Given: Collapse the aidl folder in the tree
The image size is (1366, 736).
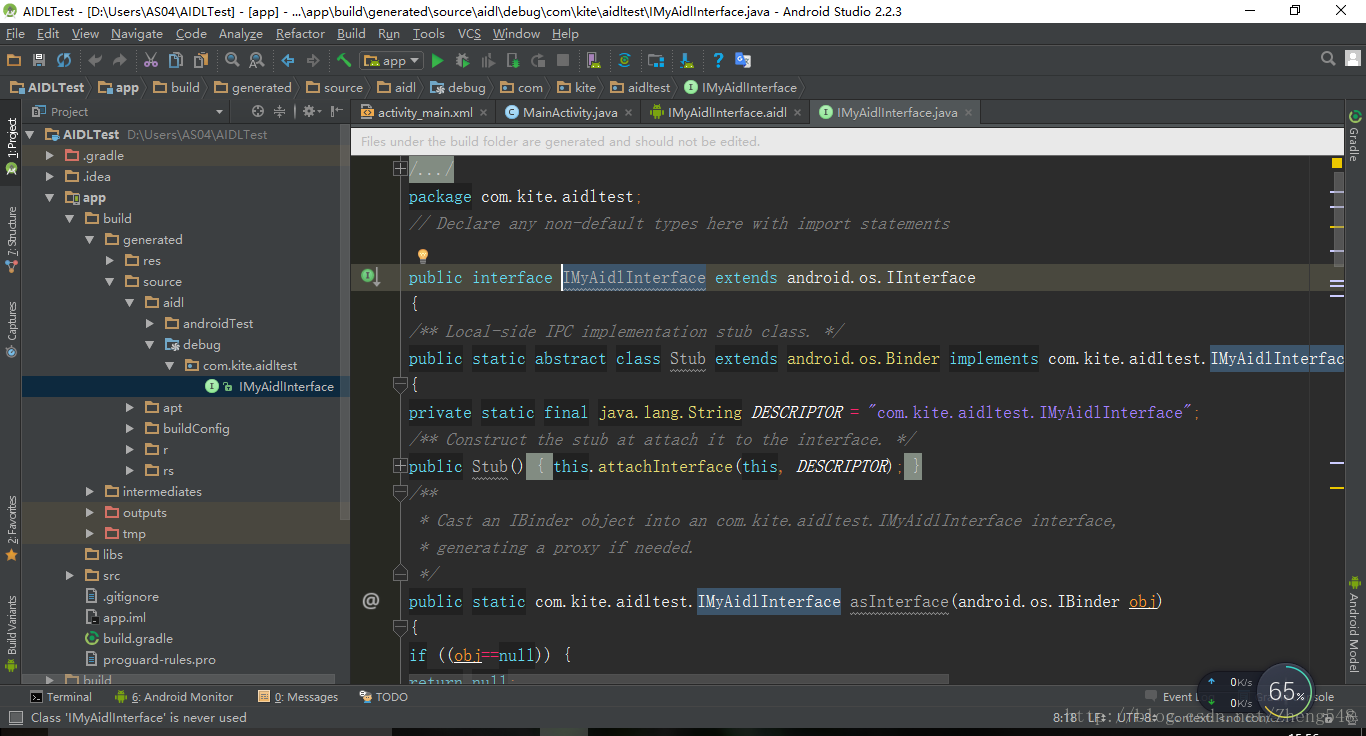Looking at the screenshot, I should coord(130,303).
